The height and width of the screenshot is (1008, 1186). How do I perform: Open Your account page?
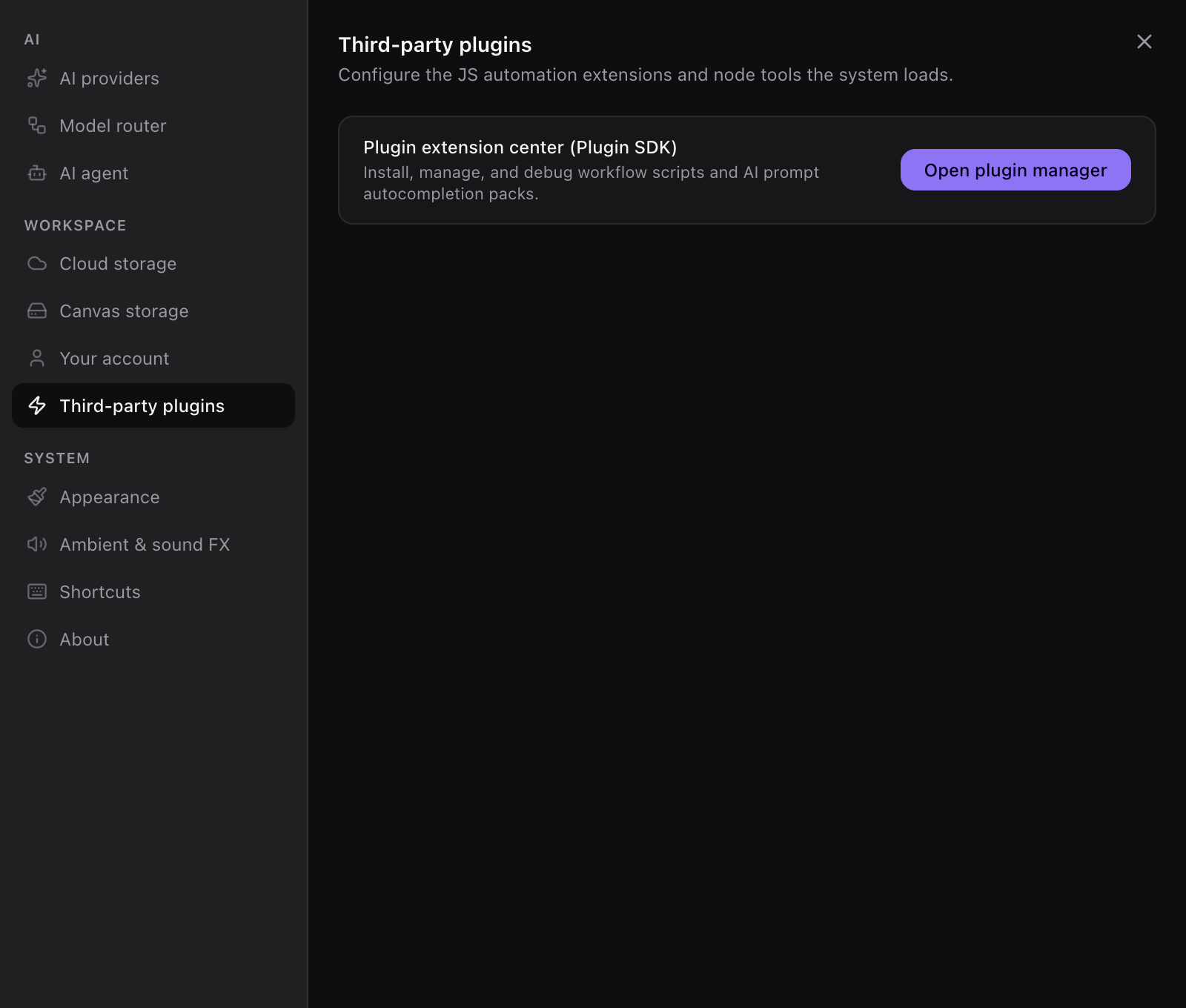coord(153,358)
